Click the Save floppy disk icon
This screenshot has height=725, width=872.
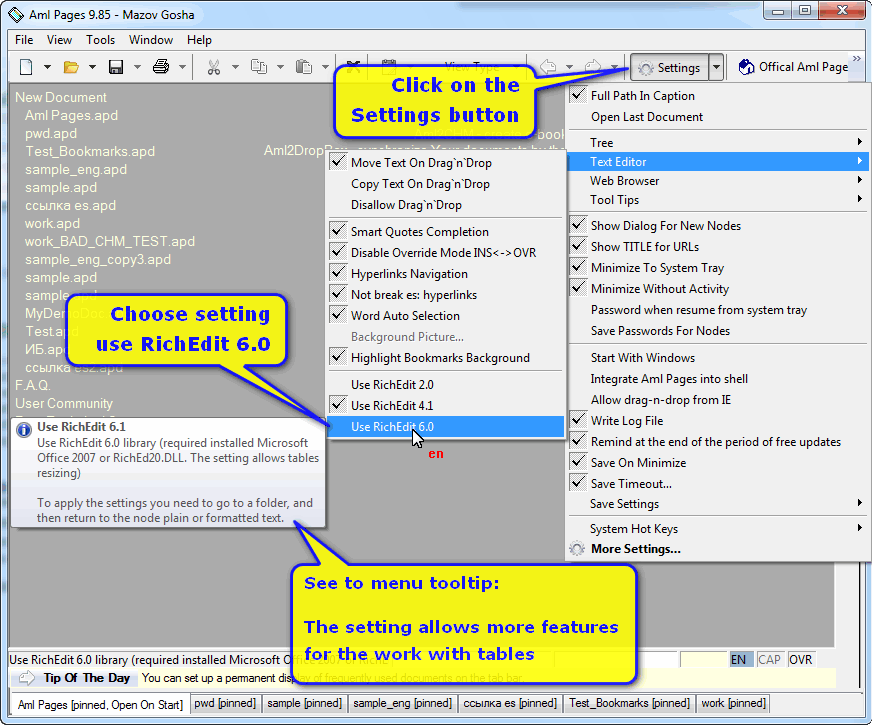(116, 67)
